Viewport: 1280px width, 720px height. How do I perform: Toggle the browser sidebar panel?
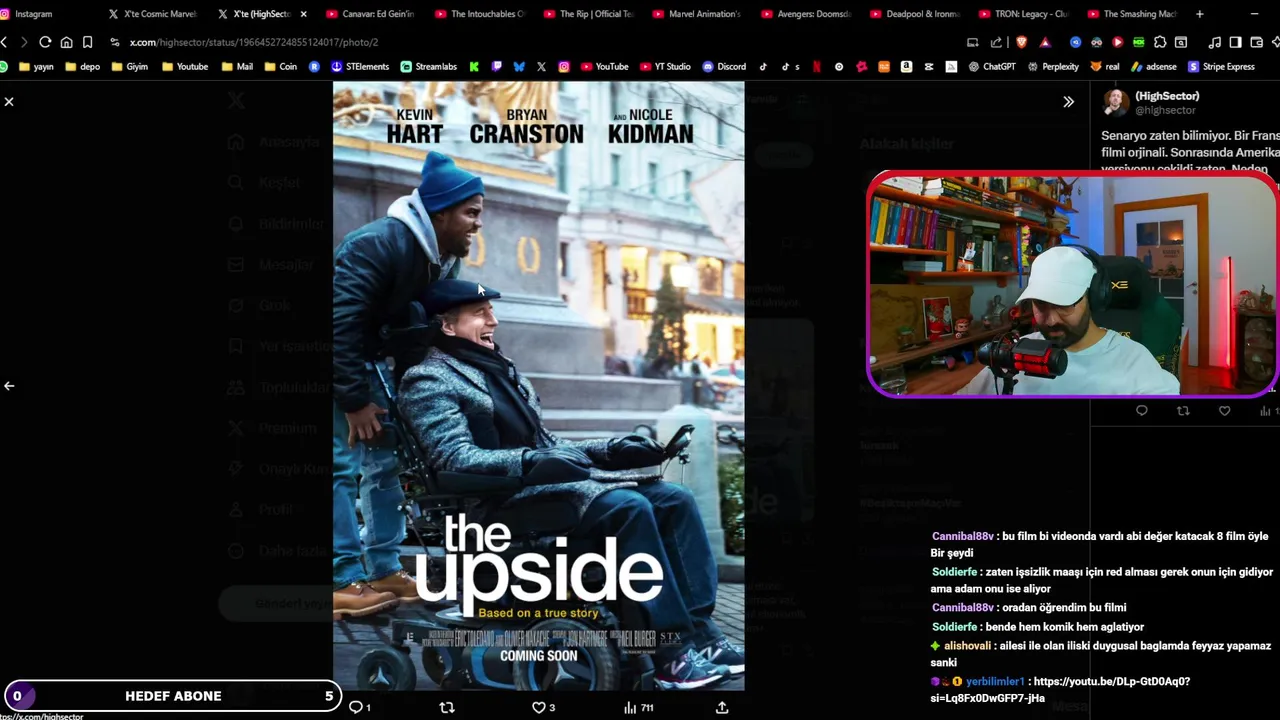coord(1235,42)
